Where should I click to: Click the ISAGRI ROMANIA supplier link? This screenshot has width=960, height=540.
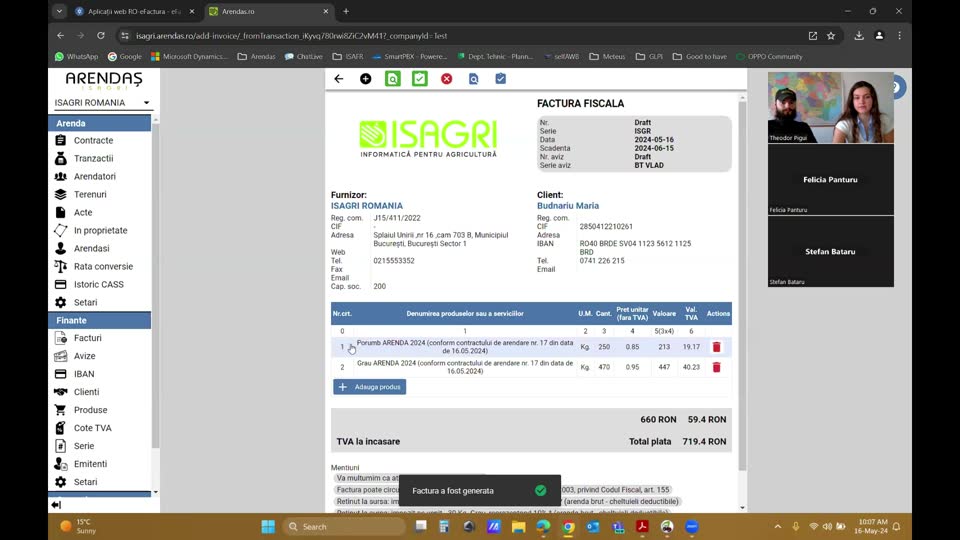point(367,206)
